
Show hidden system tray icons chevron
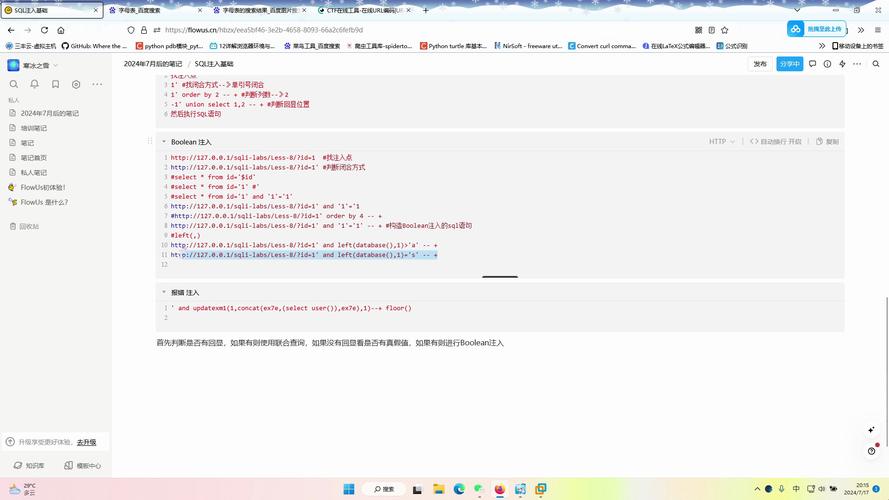point(757,489)
